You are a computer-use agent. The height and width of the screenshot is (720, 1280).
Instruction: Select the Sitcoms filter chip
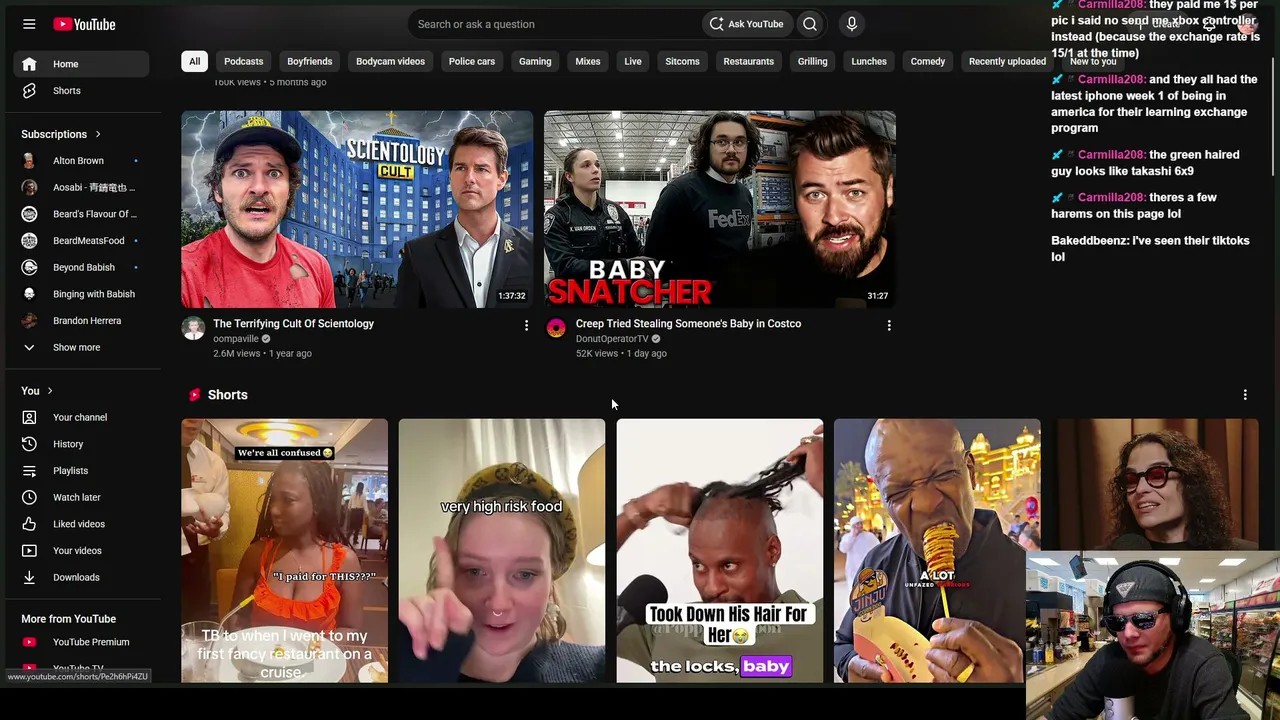[683, 62]
